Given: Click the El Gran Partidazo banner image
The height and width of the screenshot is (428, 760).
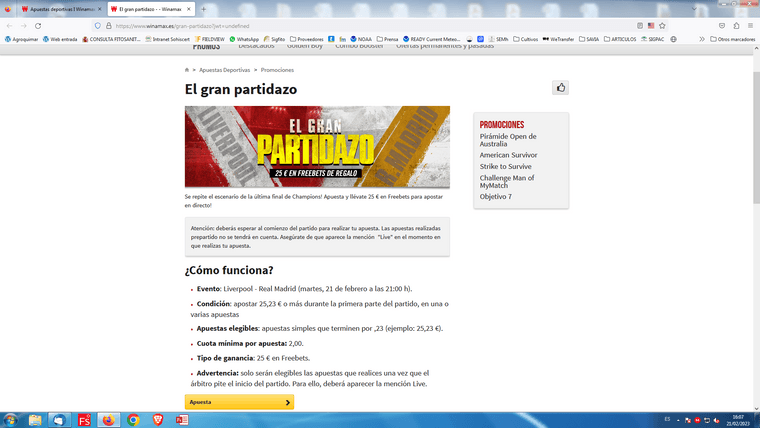Looking at the screenshot, I should point(317,147).
